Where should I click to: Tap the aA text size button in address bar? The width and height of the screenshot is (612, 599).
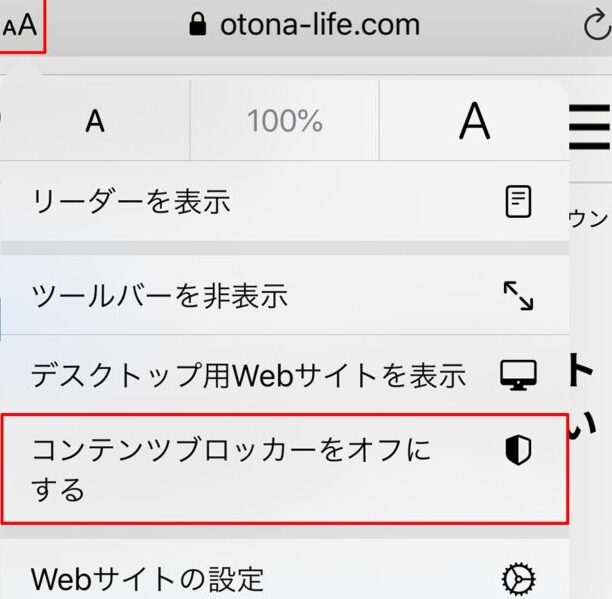pyautogui.click(x=21, y=26)
